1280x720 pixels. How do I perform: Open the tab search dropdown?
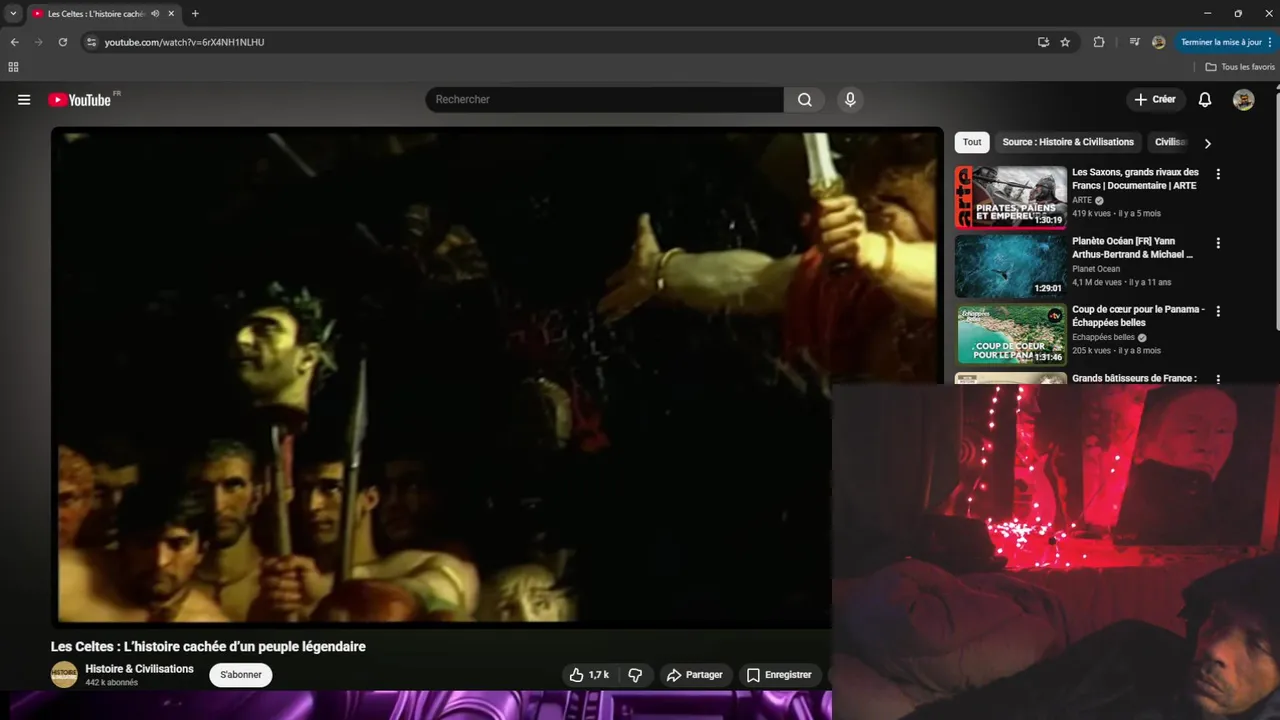coord(13,14)
